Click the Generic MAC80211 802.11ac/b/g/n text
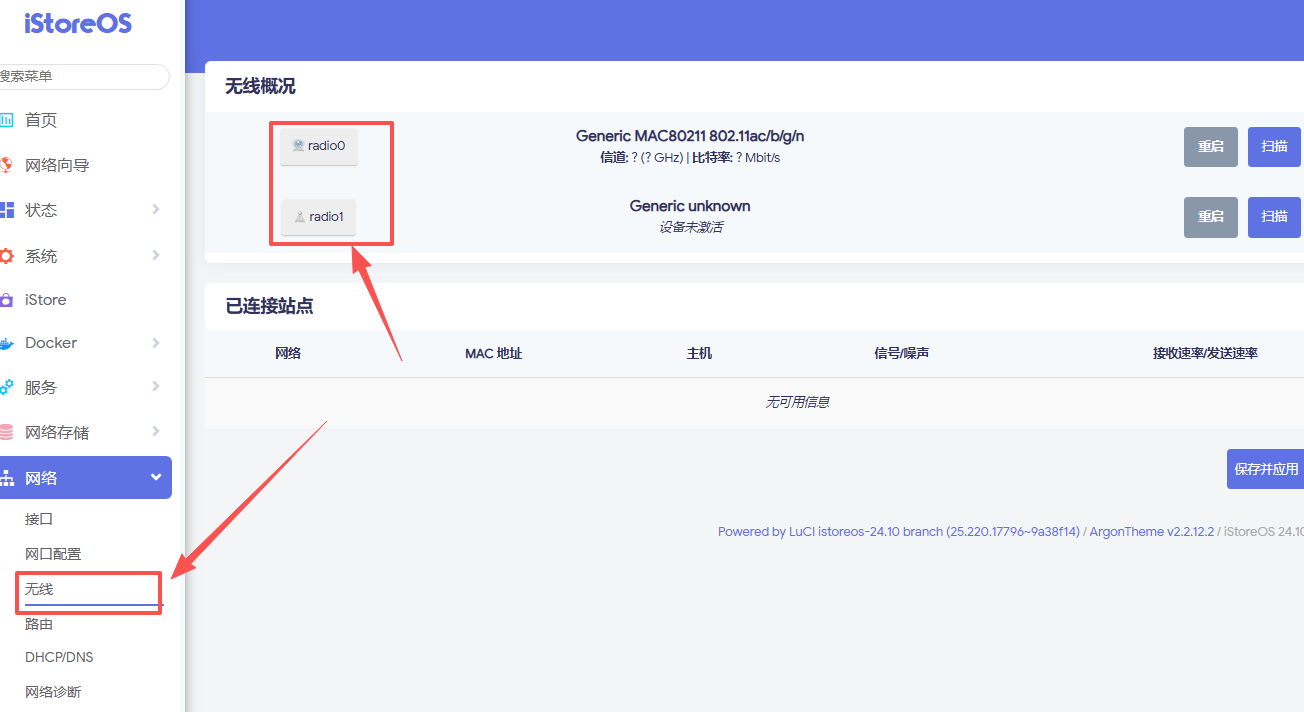This screenshot has height=712, width=1304. point(690,136)
